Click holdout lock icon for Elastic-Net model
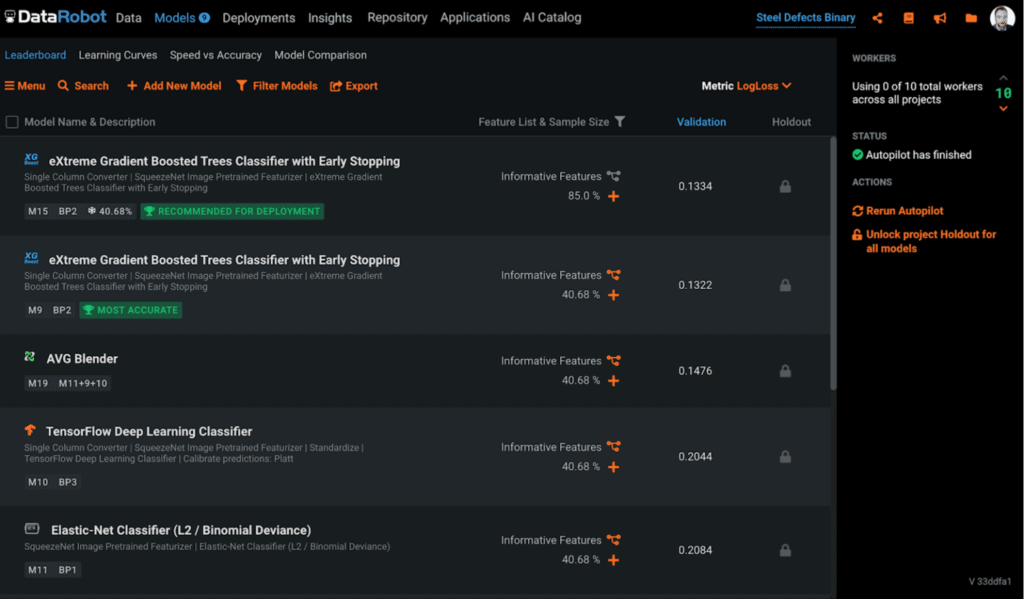Image resolution: width=1024 pixels, height=599 pixels. 785,550
